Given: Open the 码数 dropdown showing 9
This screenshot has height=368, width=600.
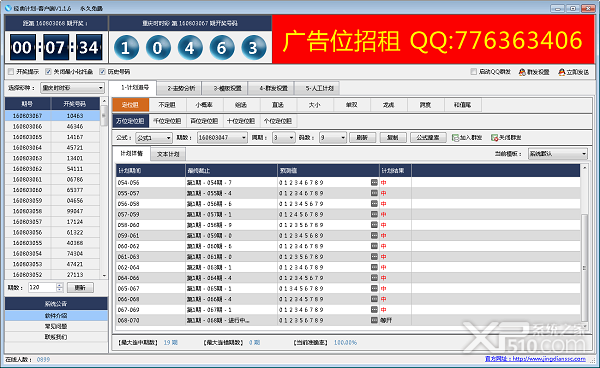Looking at the screenshot, I should [x=333, y=138].
